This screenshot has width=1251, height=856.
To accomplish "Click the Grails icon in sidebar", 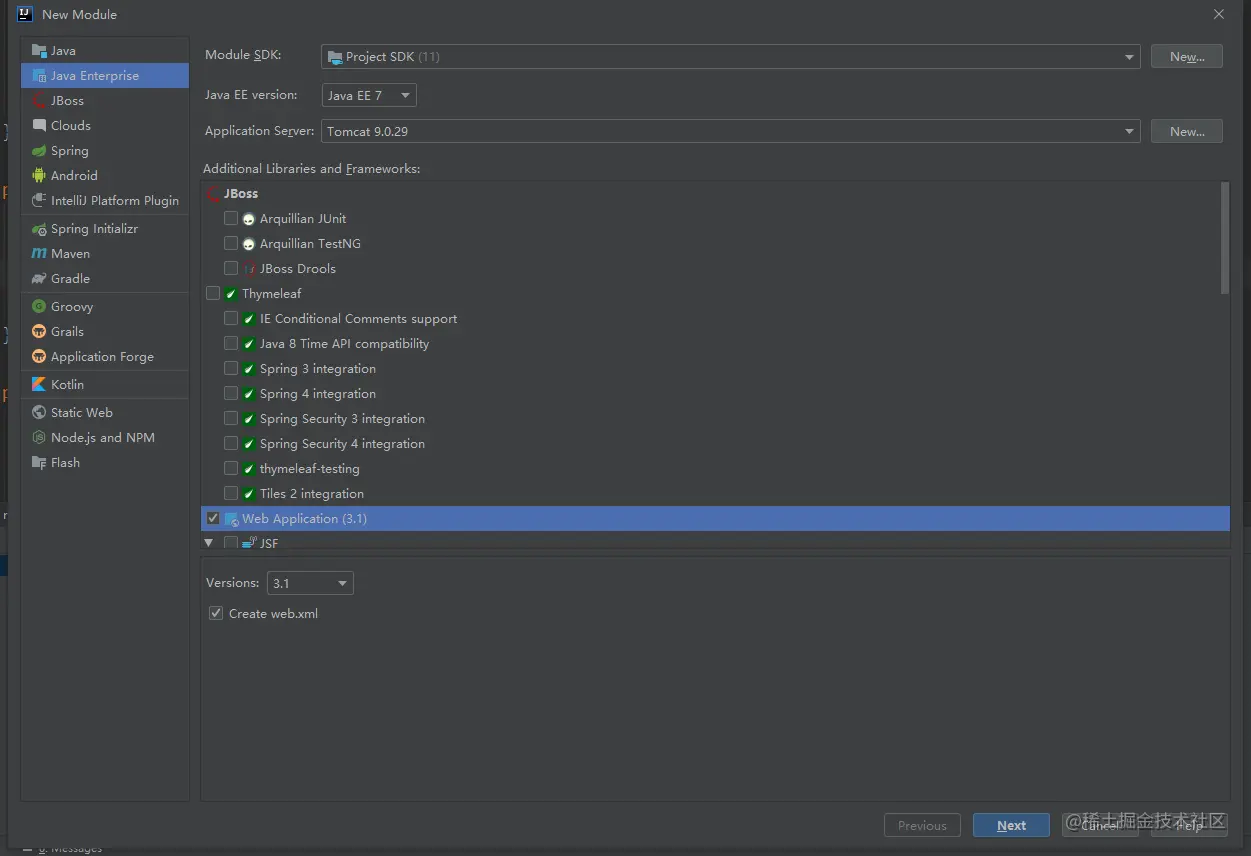I will (39, 331).
